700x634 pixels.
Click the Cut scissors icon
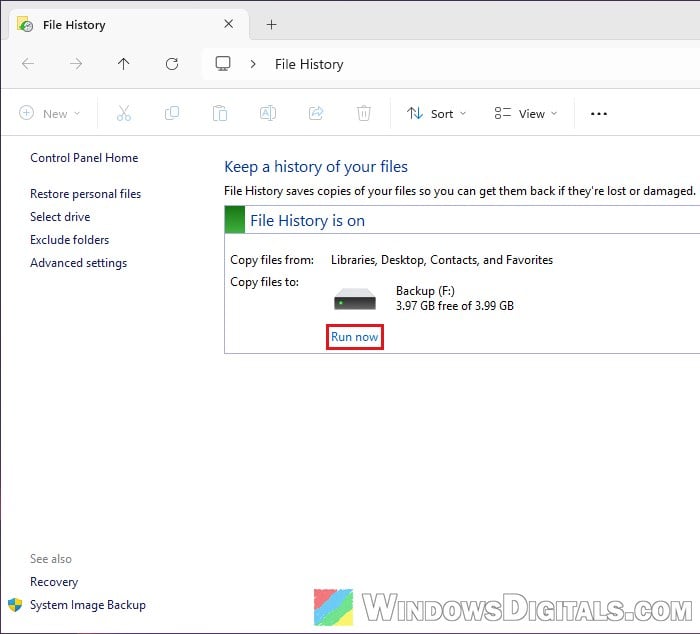point(124,113)
